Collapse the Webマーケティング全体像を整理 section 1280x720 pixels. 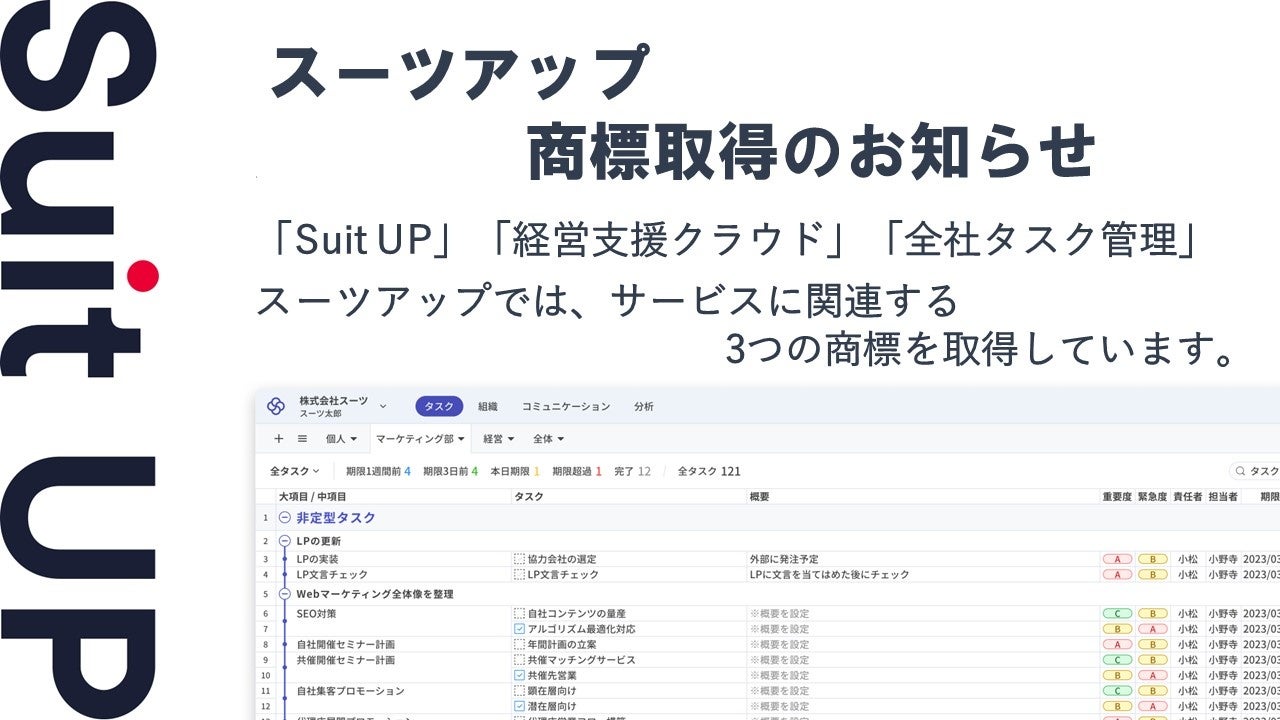(285, 594)
